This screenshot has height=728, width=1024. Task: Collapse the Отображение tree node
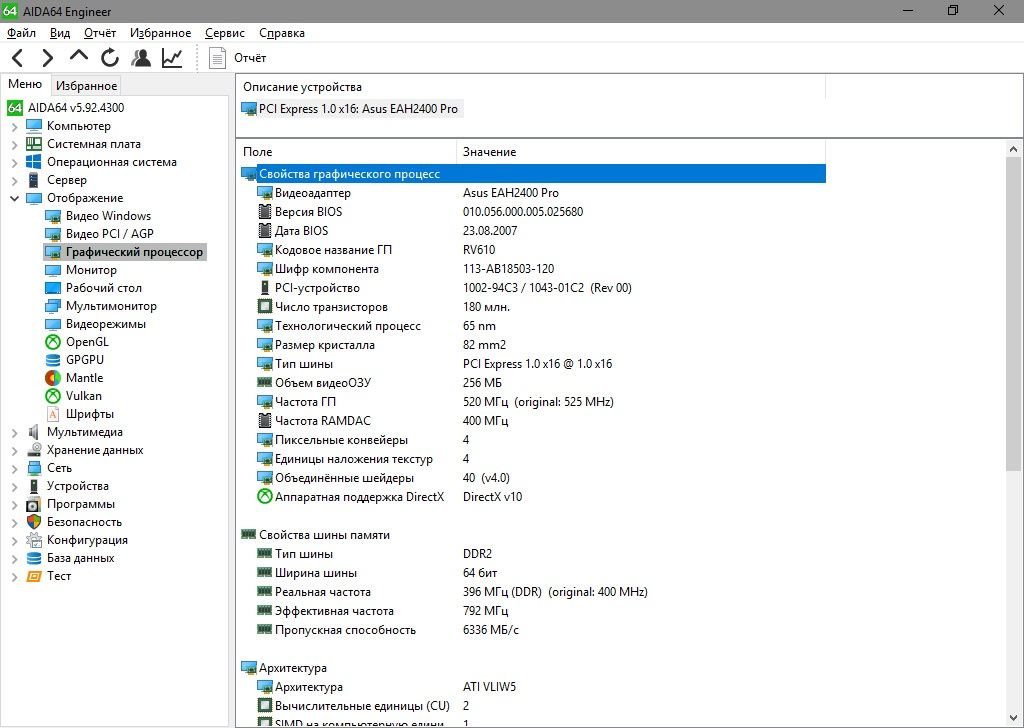tap(14, 198)
